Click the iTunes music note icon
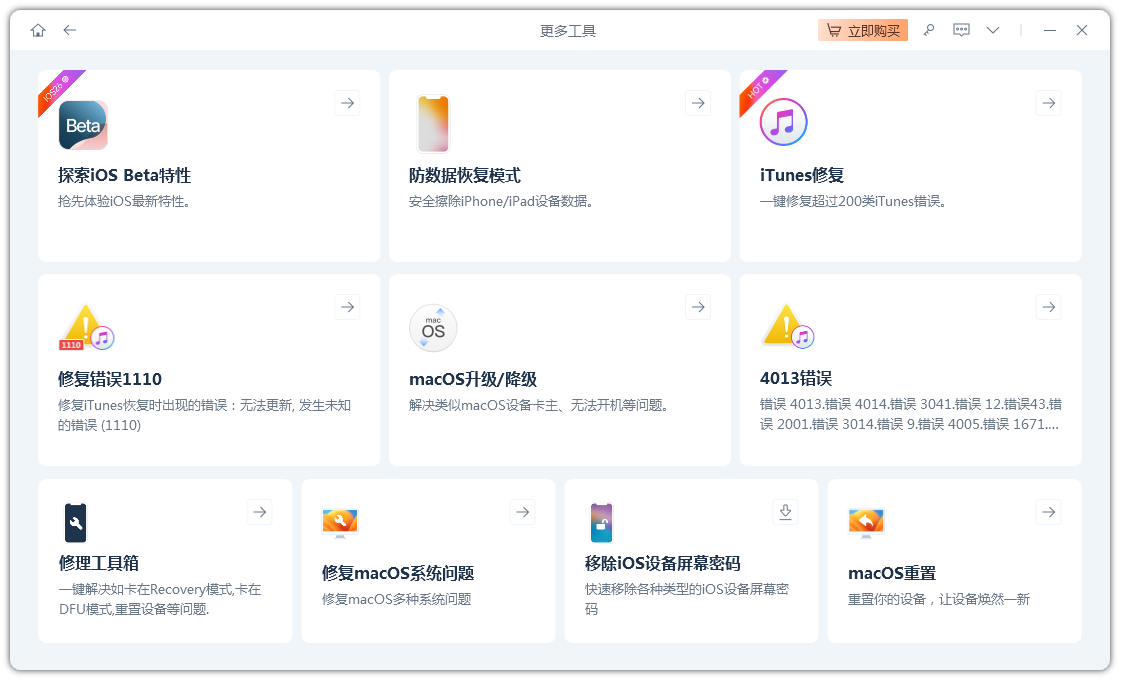Screen dimensions: 1121x681 tap(783, 123)
